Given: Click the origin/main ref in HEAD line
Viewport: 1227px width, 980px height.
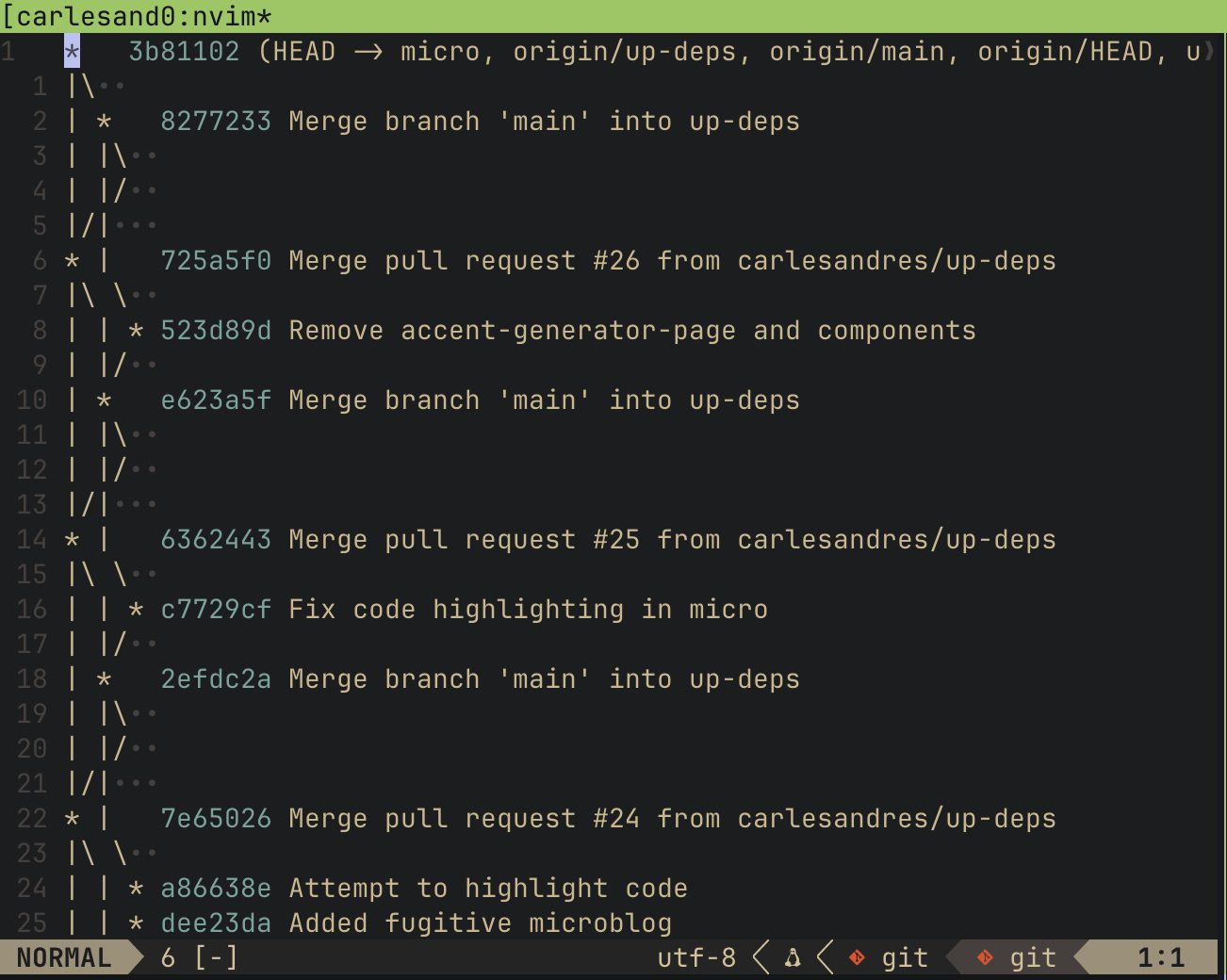Looking at the screenshot, I should (857, 52).
